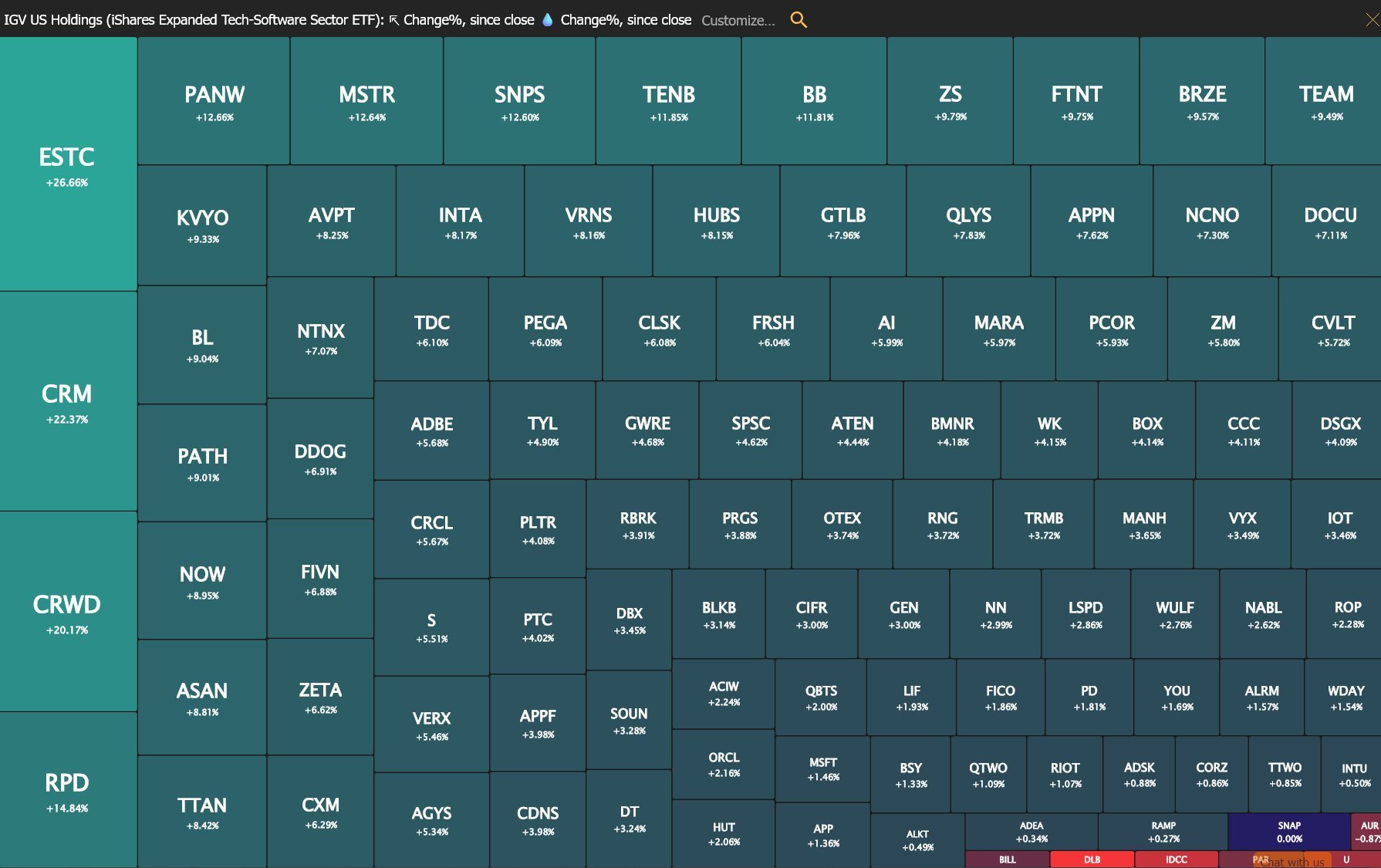Click the size-by arrow icon in header
1381x868 pixels.
coord(393,21)
